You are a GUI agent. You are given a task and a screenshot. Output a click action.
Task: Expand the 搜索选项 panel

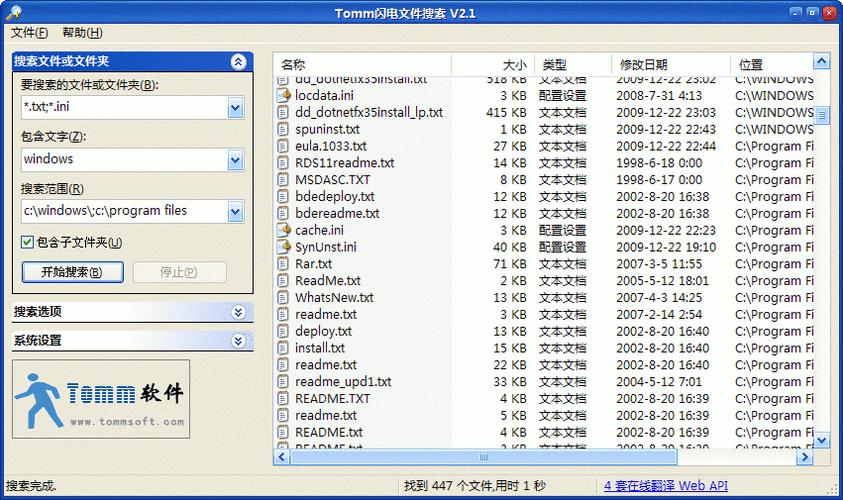coord(239,312)
